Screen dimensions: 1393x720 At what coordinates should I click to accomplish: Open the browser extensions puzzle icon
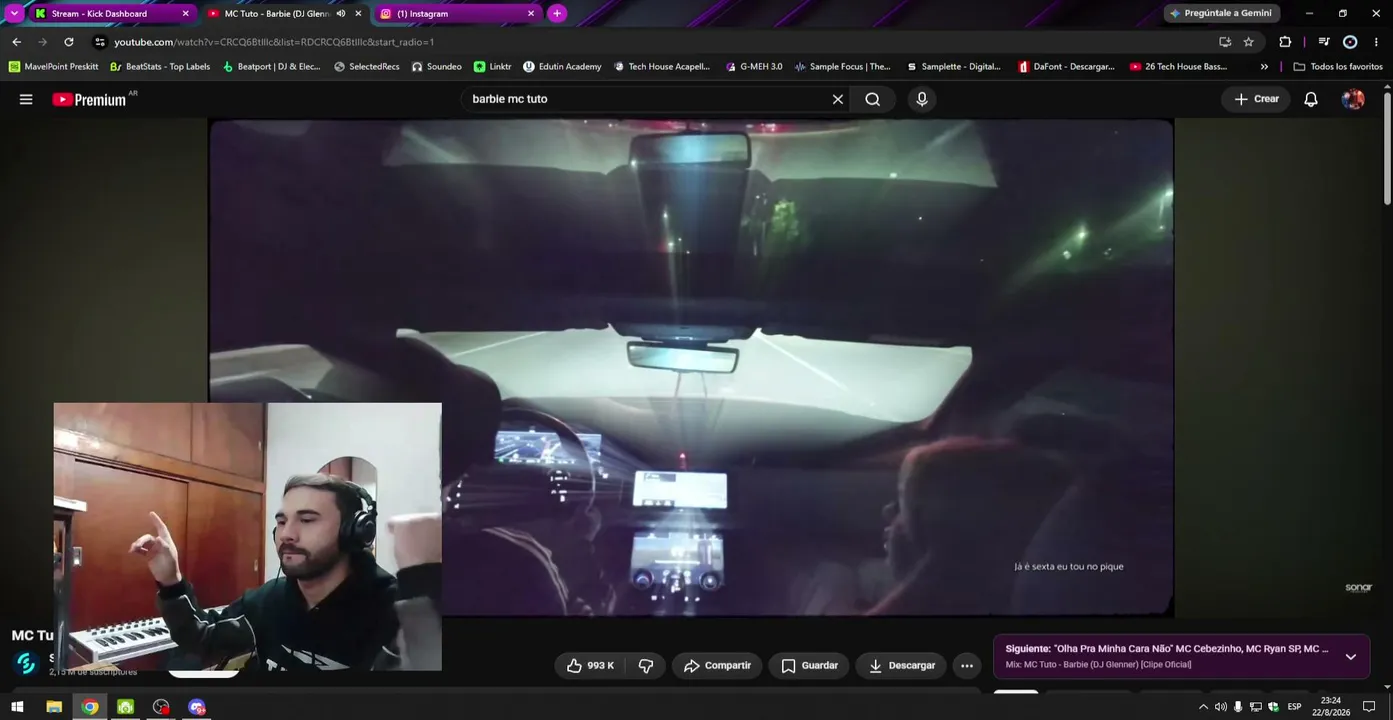pyautogui.click(x=1285, y=42)
